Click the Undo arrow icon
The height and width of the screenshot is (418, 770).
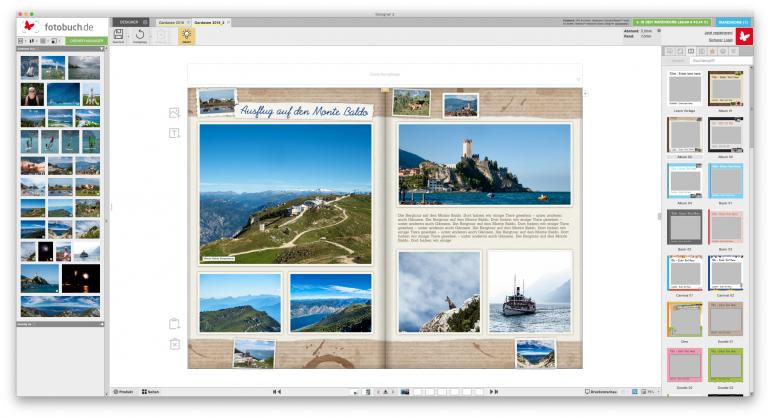coord(140,36)
